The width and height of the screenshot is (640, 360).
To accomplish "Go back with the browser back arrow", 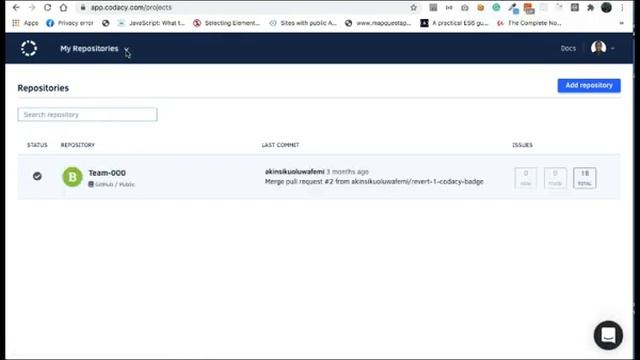I will (16, 7).
